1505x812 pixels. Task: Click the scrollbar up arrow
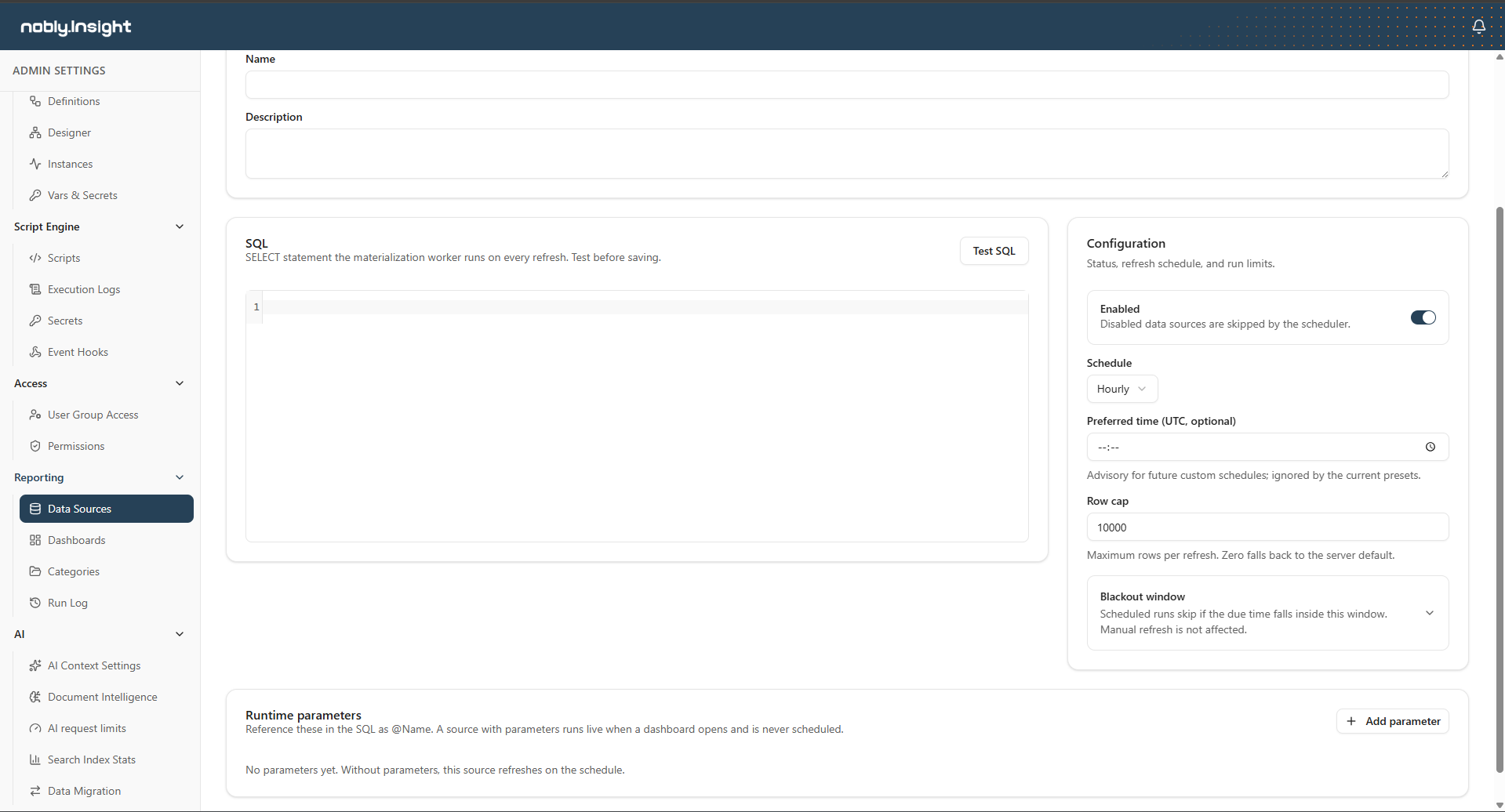coord(1500,56)
